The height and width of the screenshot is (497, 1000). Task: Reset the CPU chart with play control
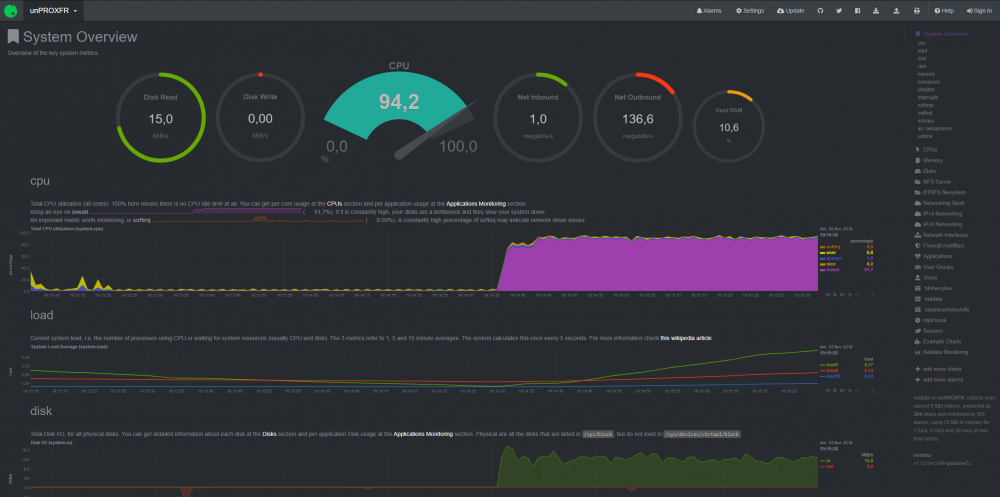(x=835, y=295)
